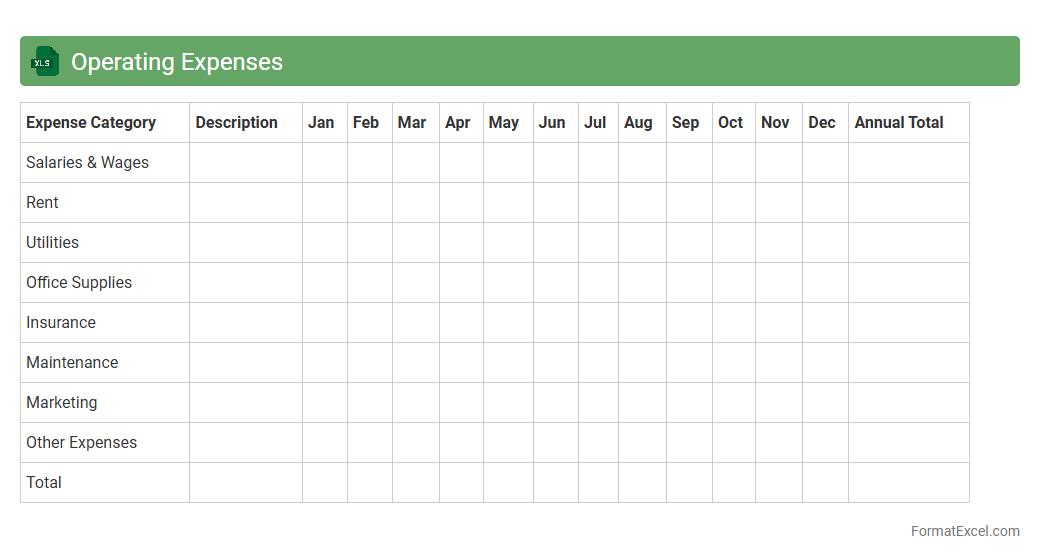Click the Dec month header
The height and width of the screenshot is (560, 1040).
coord(821,122)
